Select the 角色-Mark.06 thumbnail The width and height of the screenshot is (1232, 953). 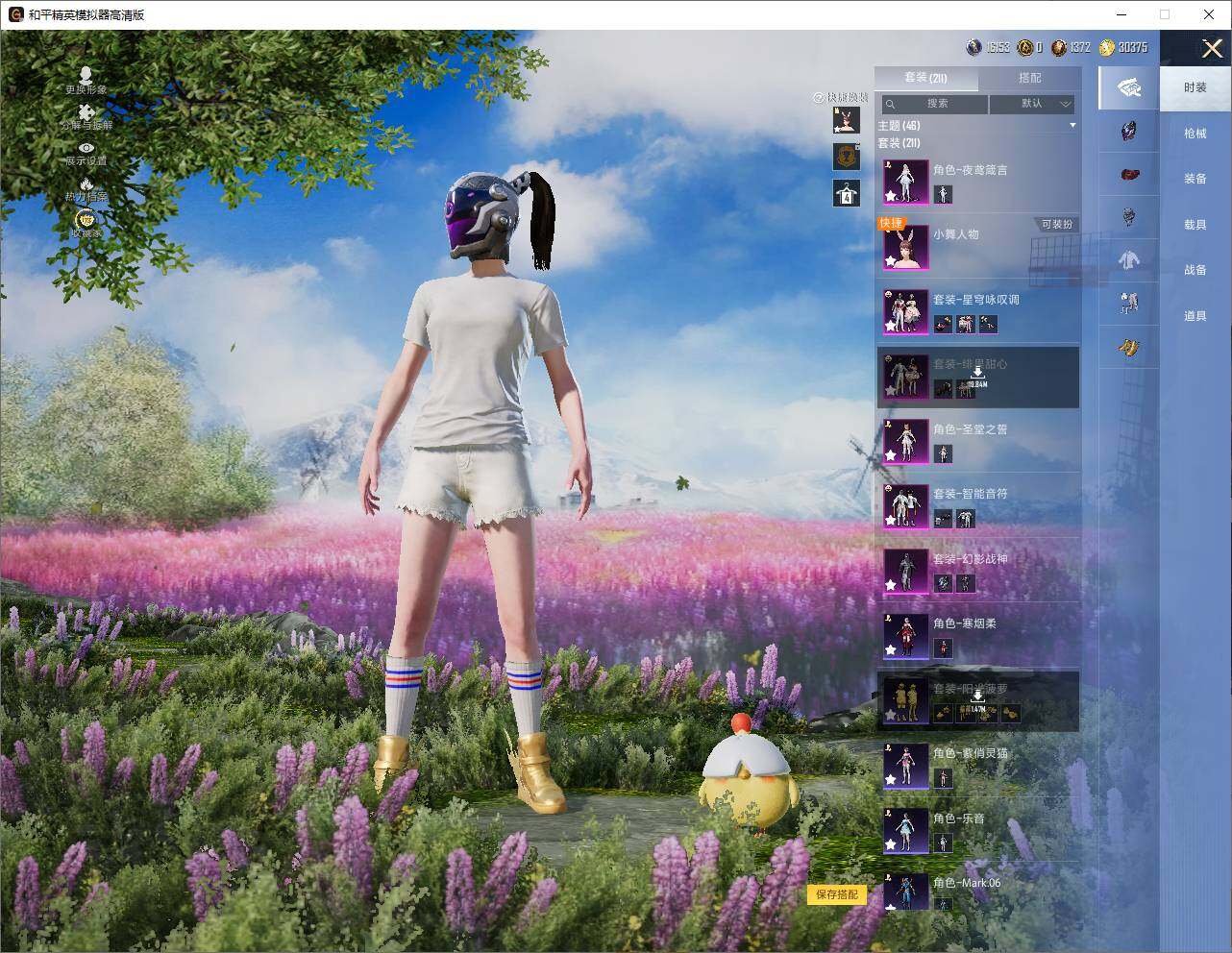(x=905, y=892)
